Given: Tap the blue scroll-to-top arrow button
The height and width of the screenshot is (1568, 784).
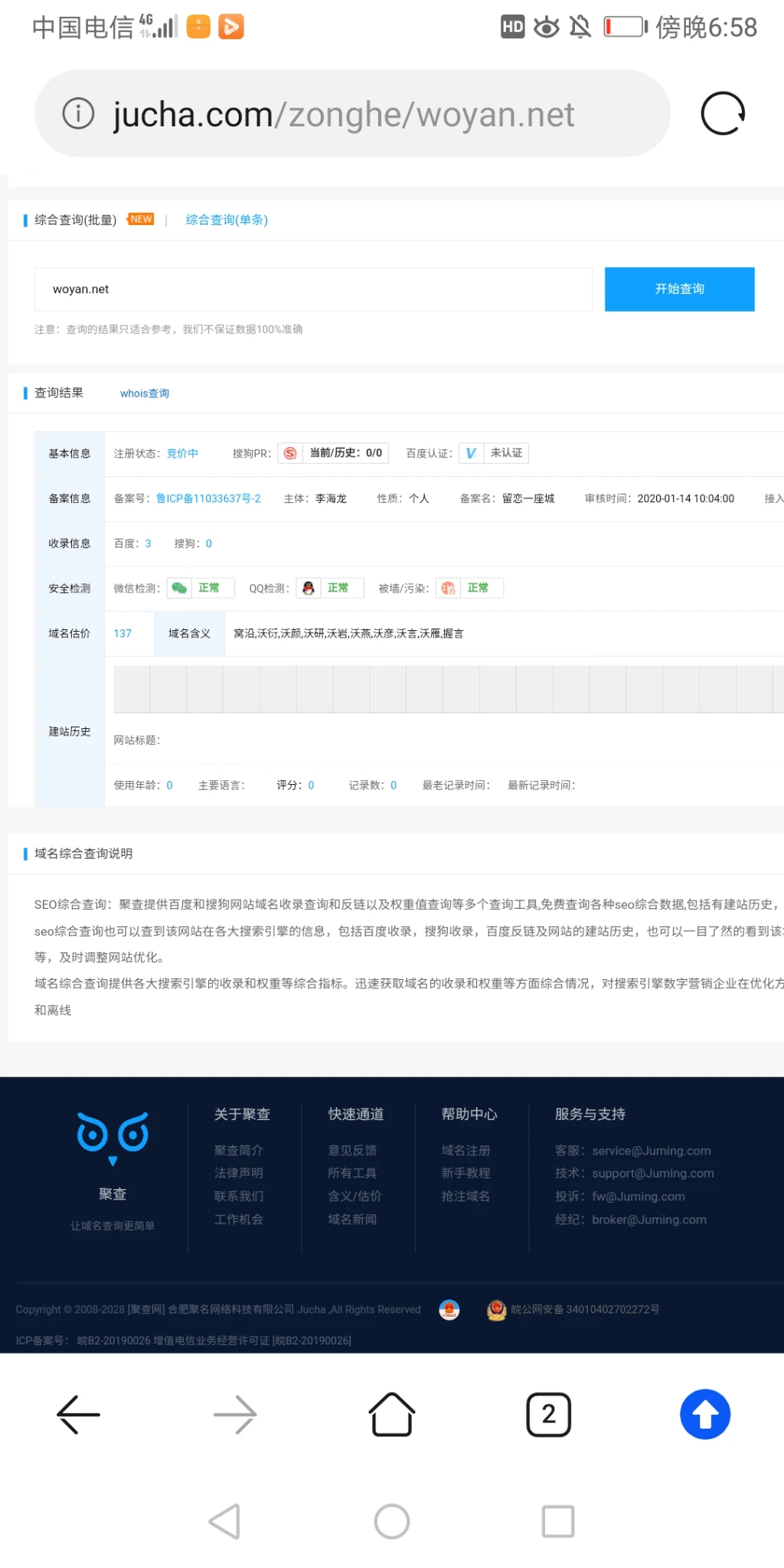Looking at the screenshot, I should coord(705,1414).
